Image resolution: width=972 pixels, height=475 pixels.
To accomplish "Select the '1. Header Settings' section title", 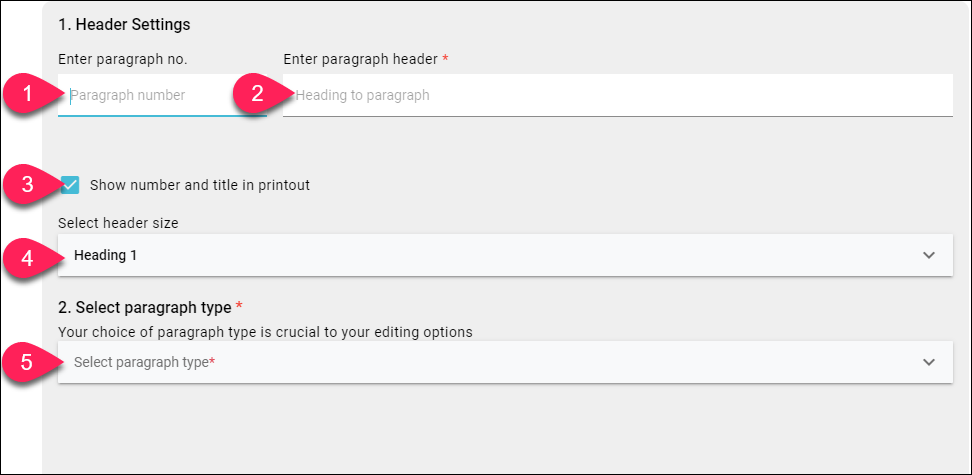I will click(x=124, y=25).
